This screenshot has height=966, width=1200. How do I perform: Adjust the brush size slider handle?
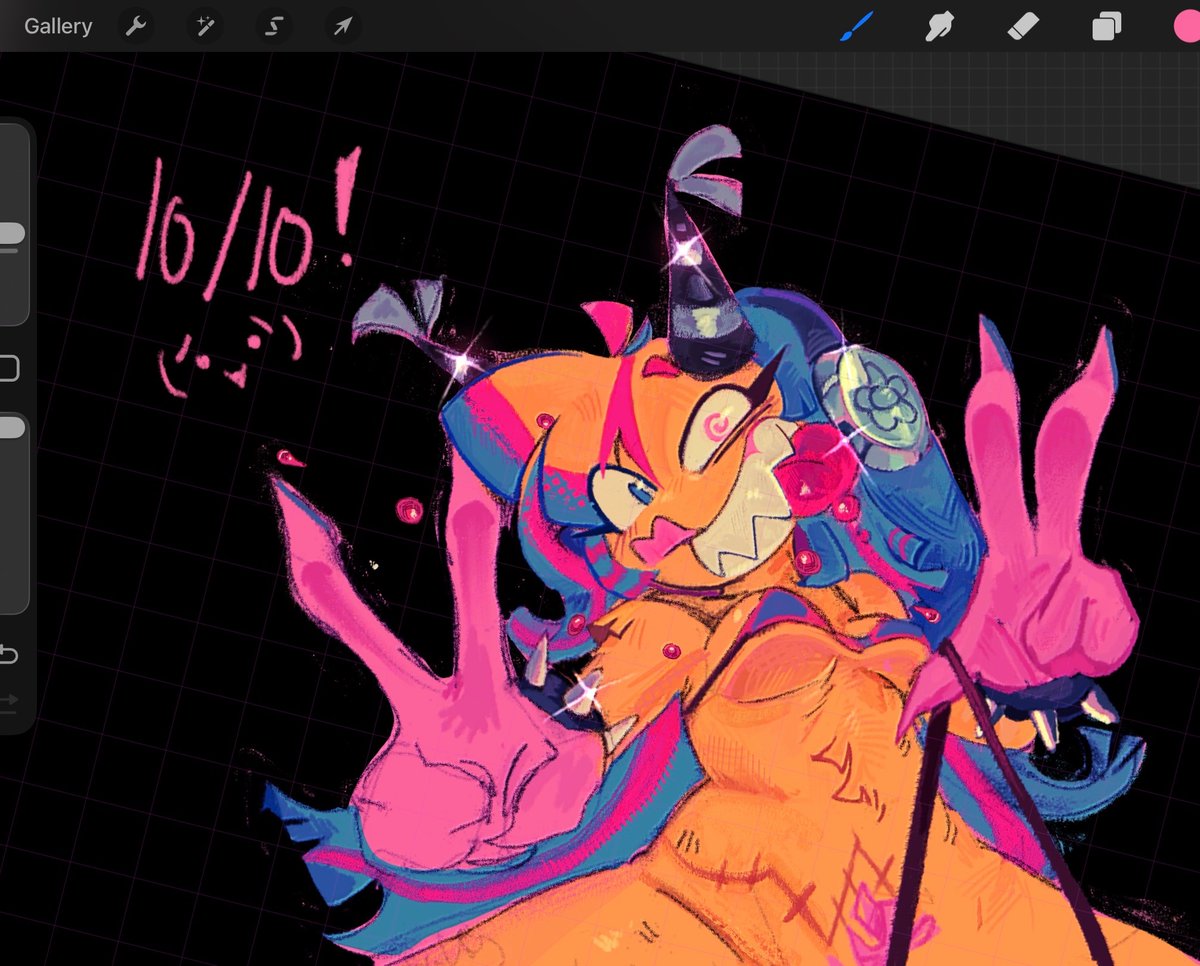coord(9,233)
